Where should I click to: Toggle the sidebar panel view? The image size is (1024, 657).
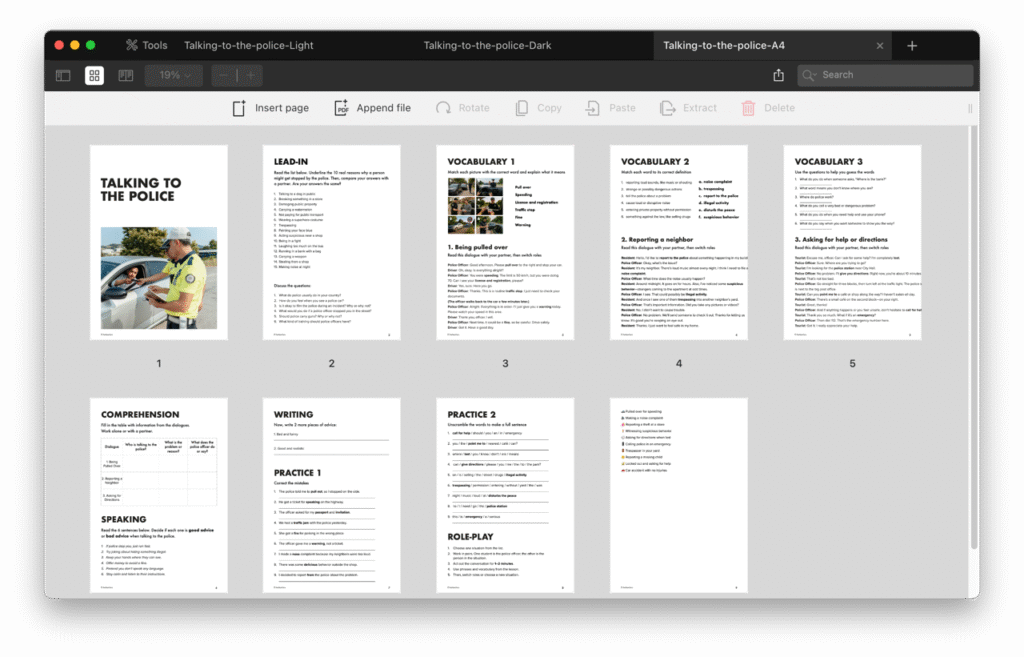click(63, 75)
